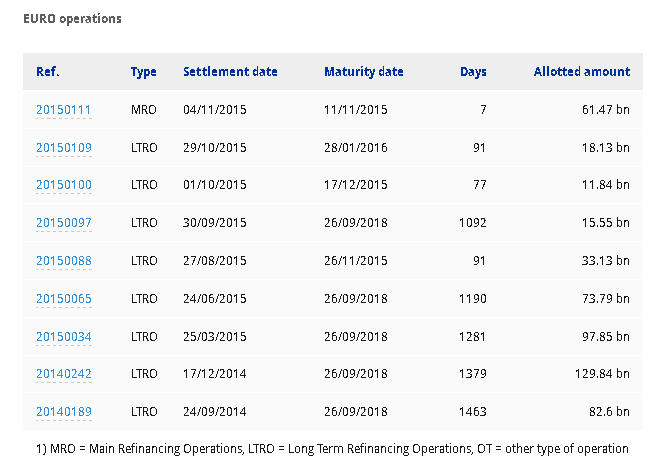Select the MRO type cell
Viewport: 656px width, 464px height.
(x=143, y=110)
